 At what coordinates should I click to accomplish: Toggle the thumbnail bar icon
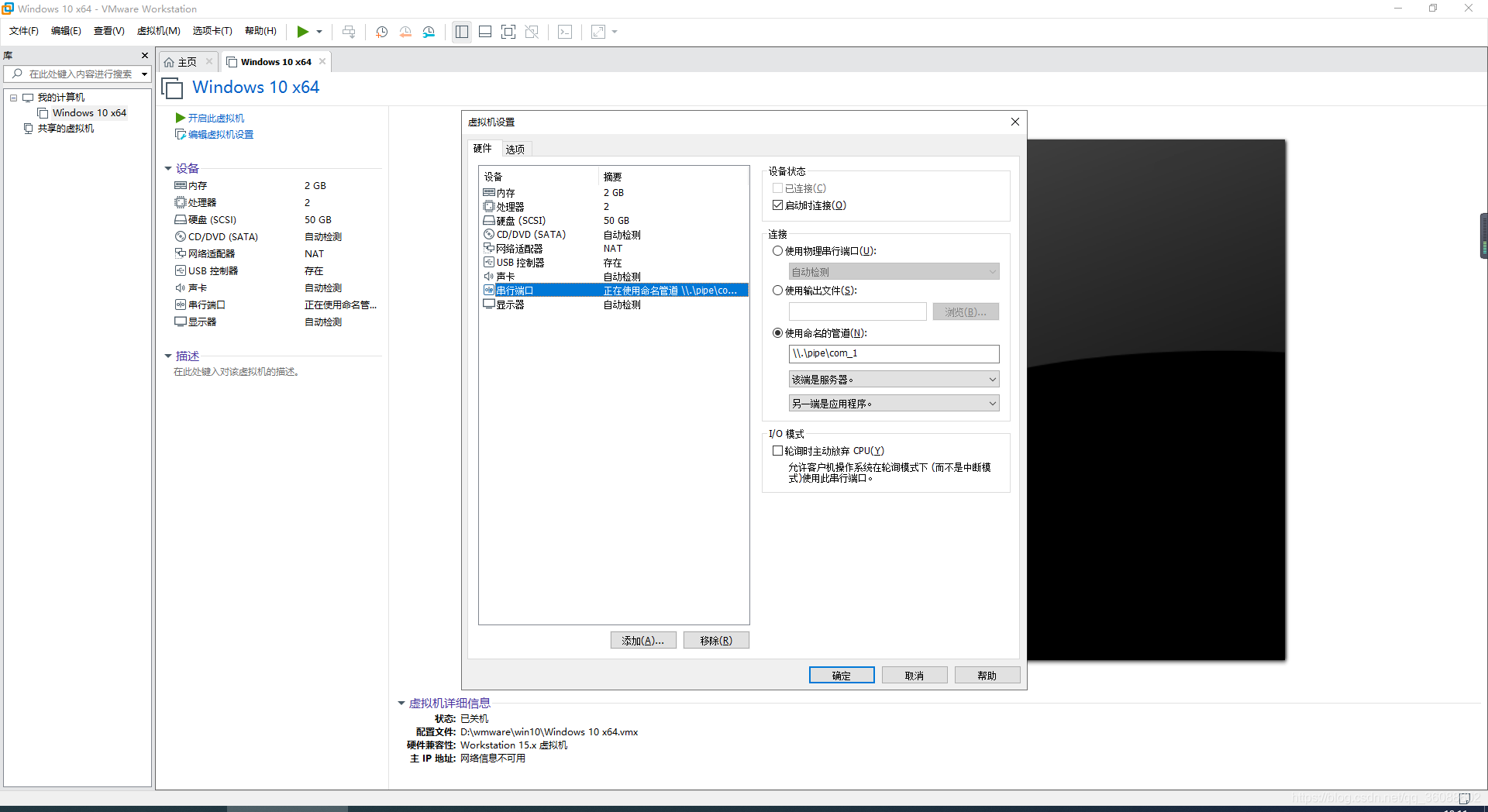(484, 32)
